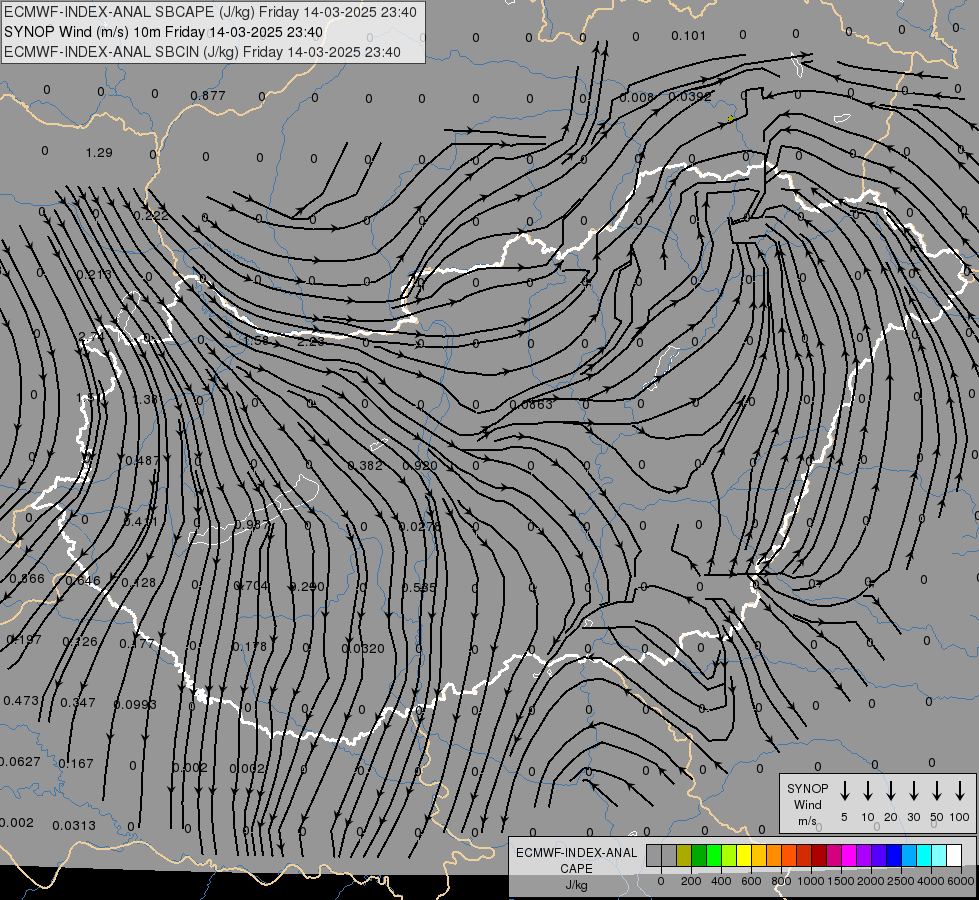
Task: Click the map value 0.487
Action: (142, 460)
